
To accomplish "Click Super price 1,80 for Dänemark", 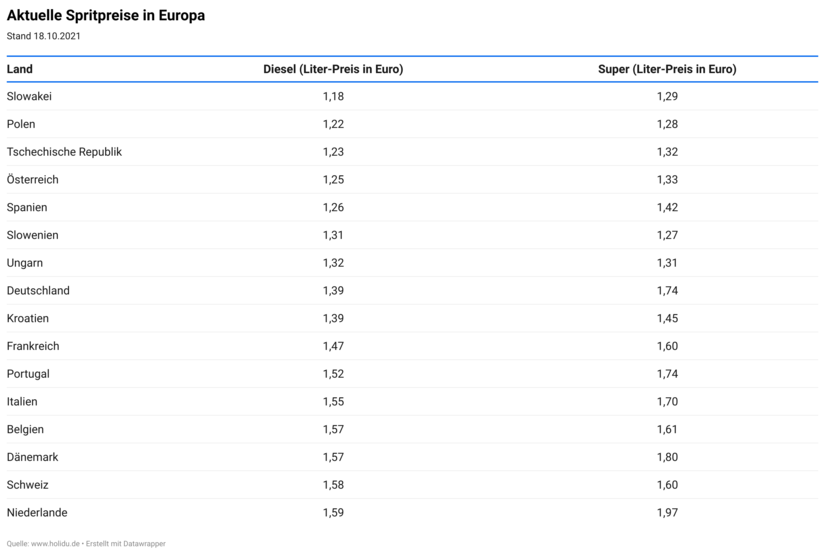I will [x=667, y=457].
